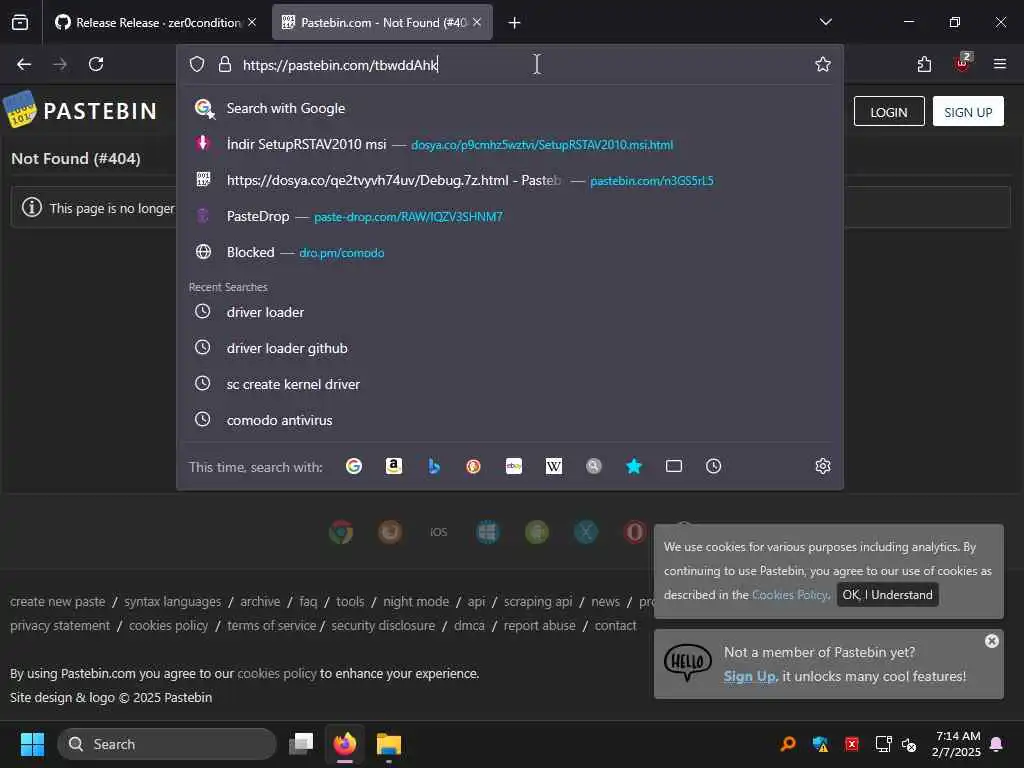Select the İndir SetupRSTAV2010 msi suggestion
Screen dimensions: 1024x768
coord(509,144)
